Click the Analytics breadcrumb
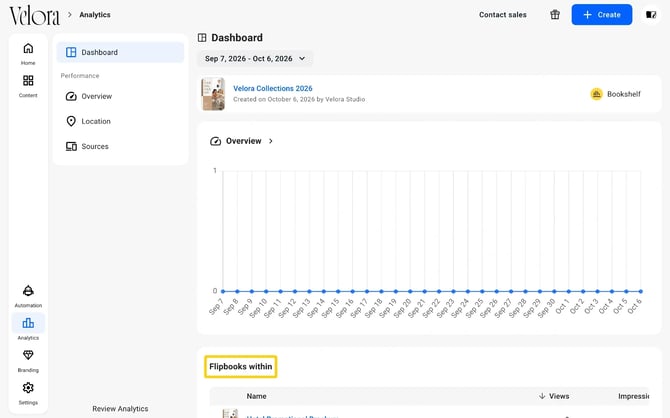 click(95, 15)
